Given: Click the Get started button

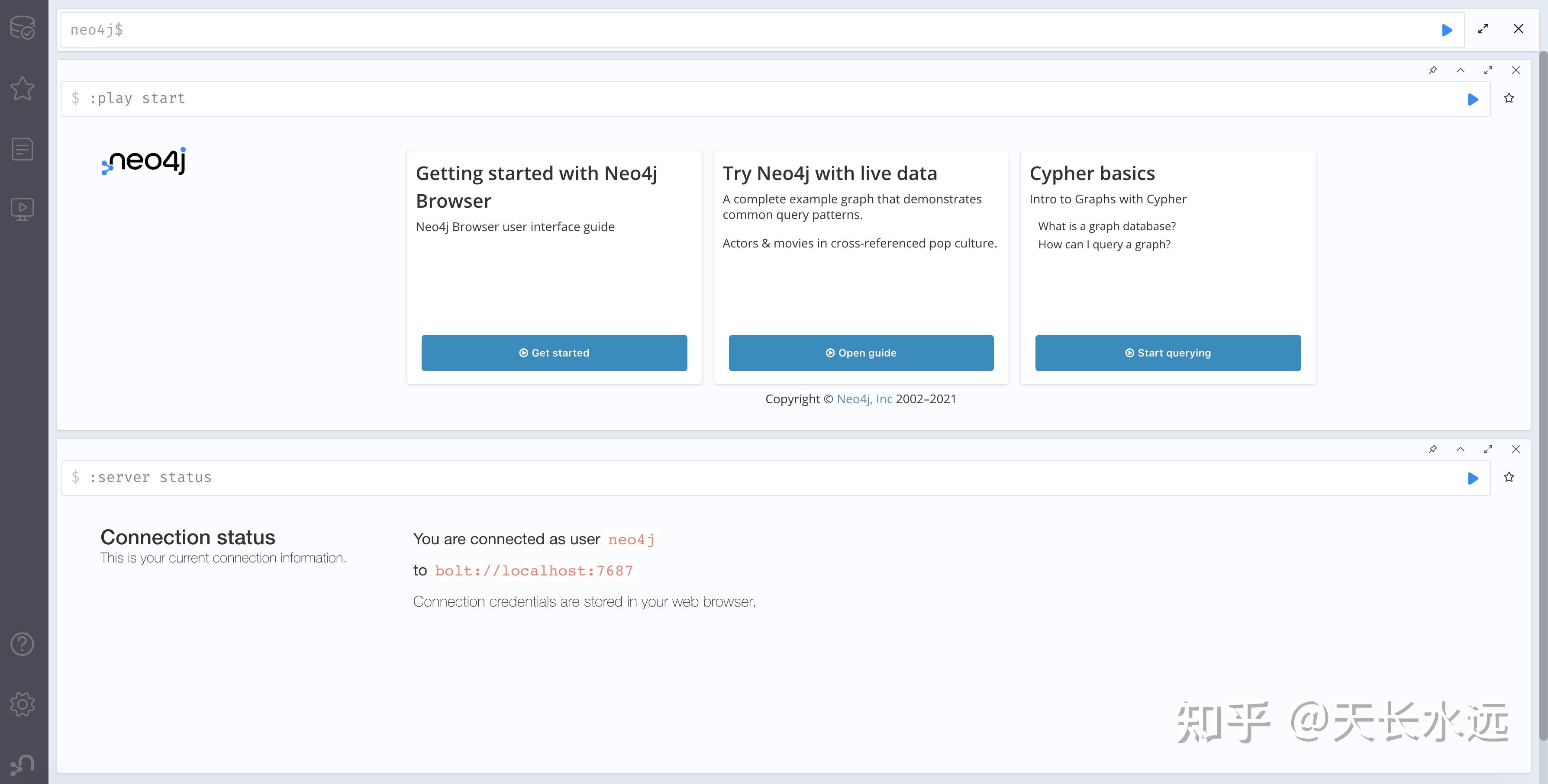Looking at the screenshot, I should pyautogui.click(x=554, y=353).
